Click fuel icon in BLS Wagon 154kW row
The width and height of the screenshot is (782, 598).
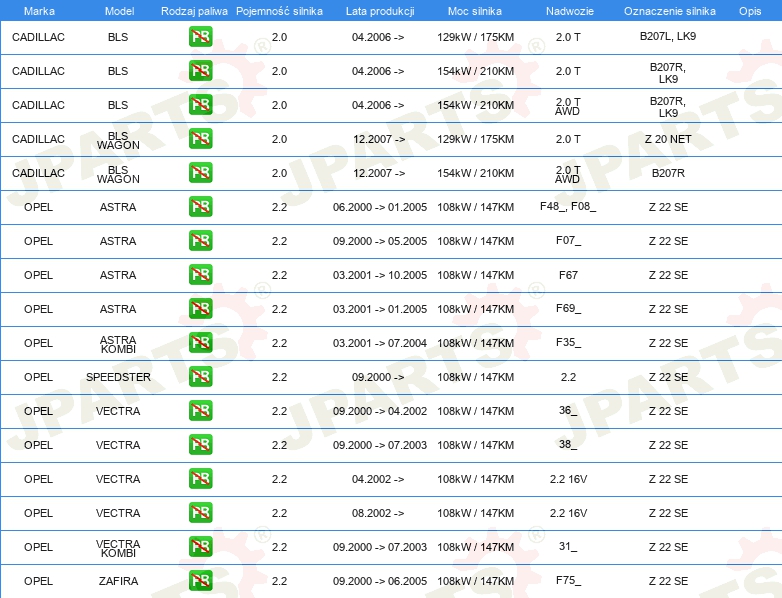(200, 173)
